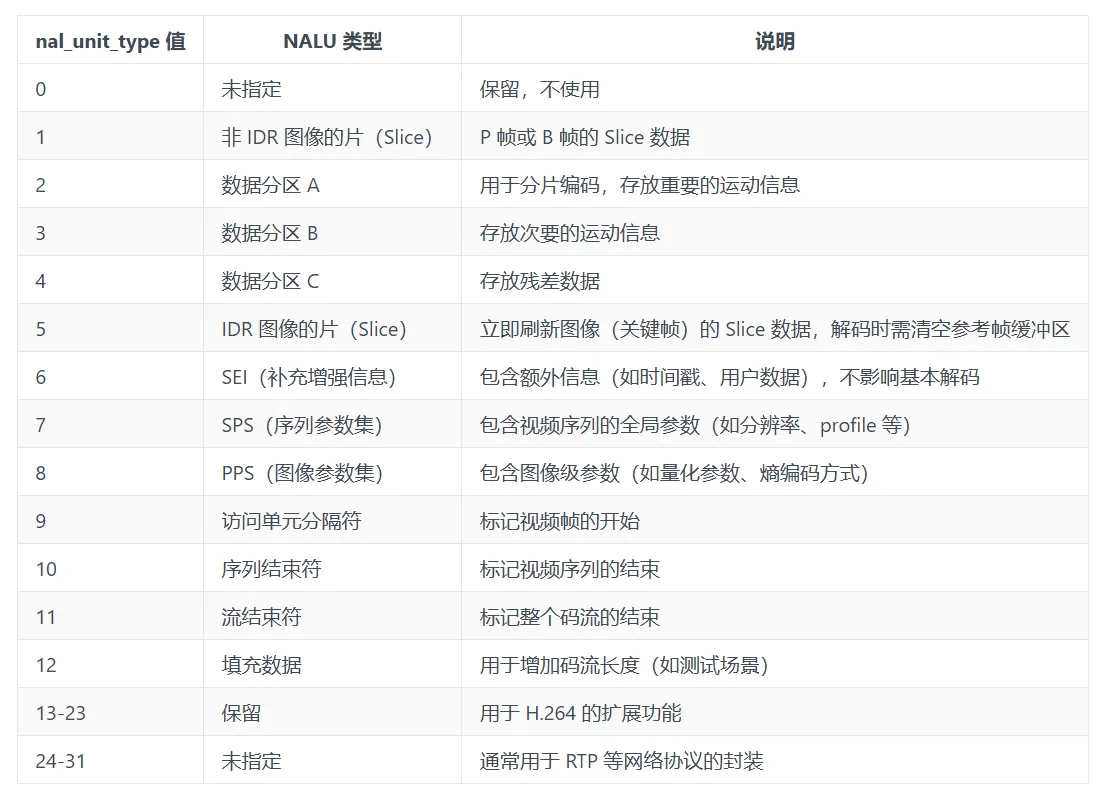Click the "SPS（序列参数集）" cell
Screen dimensions: 1120x795
(302, 425)
